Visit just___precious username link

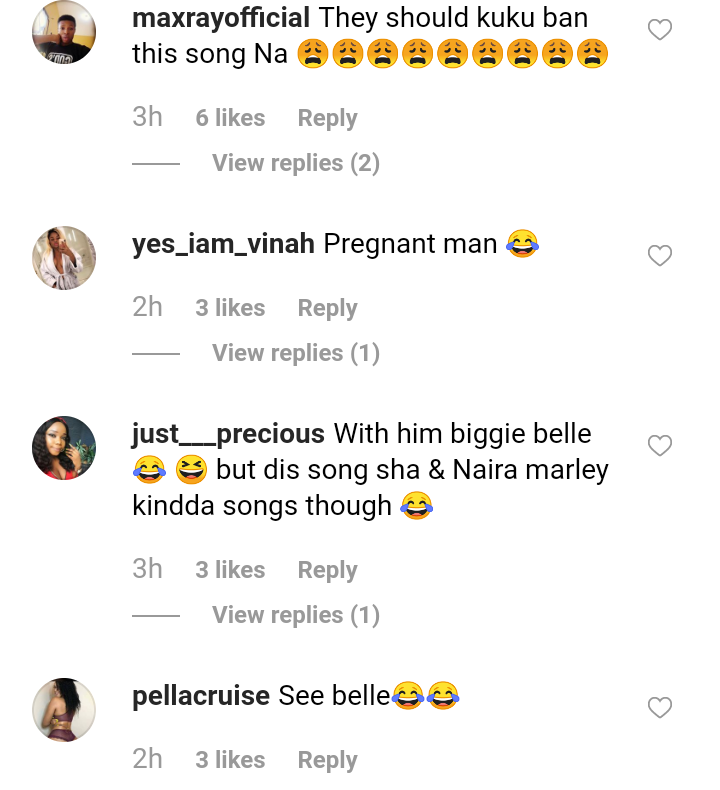(228, 434)
